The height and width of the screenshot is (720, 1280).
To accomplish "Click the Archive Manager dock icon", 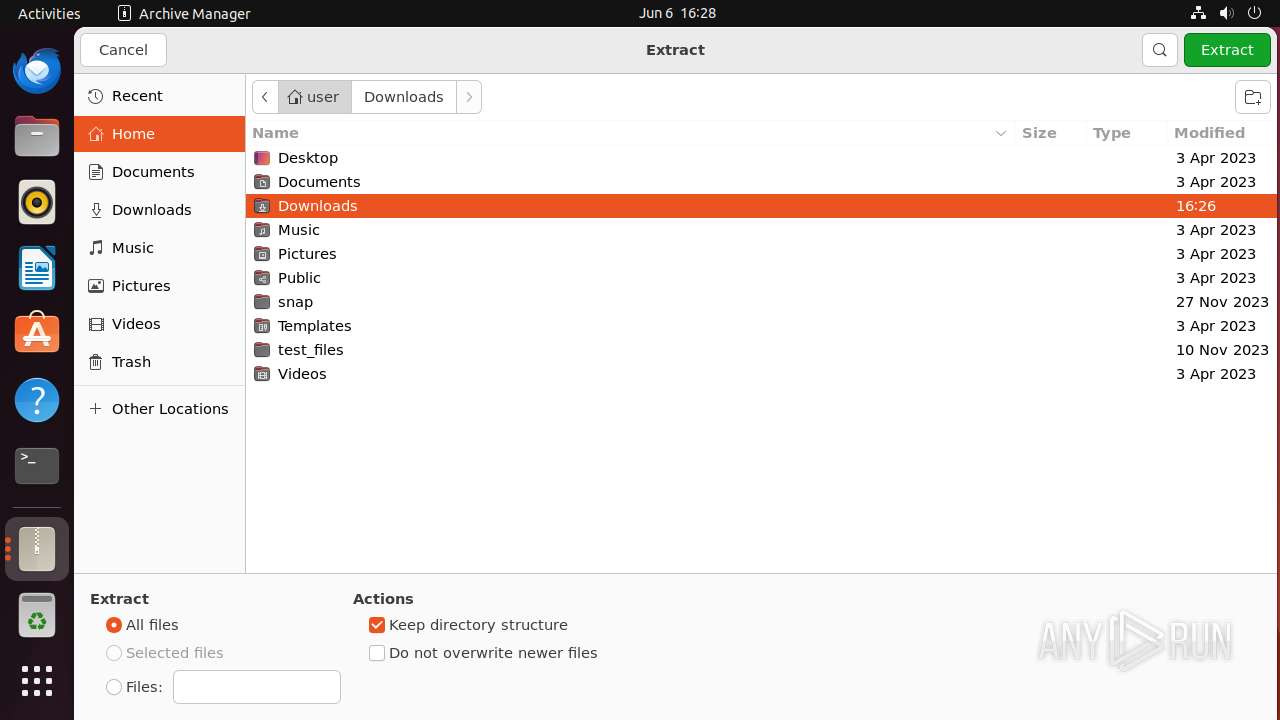I will click(37, 549).
